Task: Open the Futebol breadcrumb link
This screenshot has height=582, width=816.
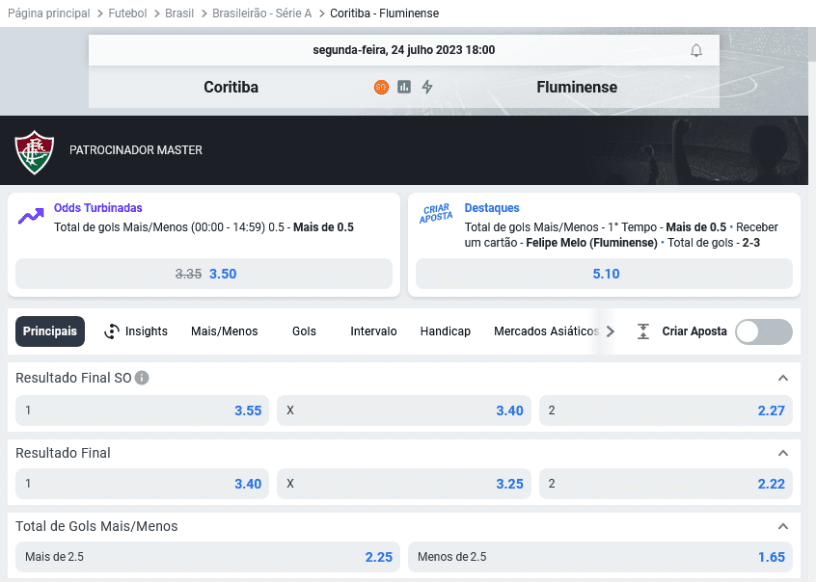Action: pyautogui.click(x=128, y=14)
